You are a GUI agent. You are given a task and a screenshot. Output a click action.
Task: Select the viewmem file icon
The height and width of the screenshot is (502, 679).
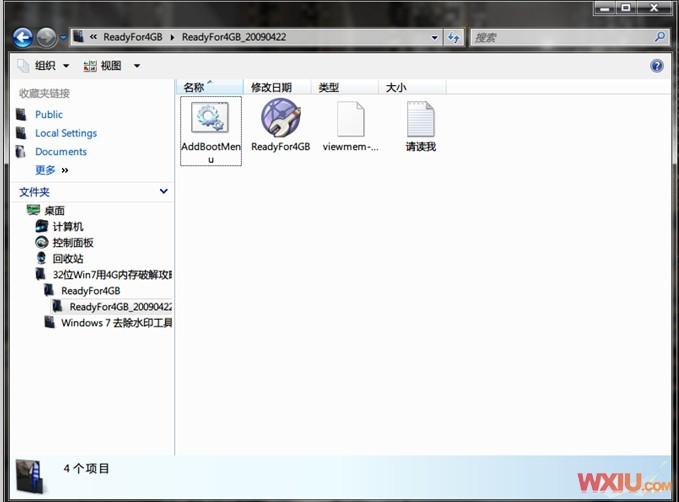point(351,119)
